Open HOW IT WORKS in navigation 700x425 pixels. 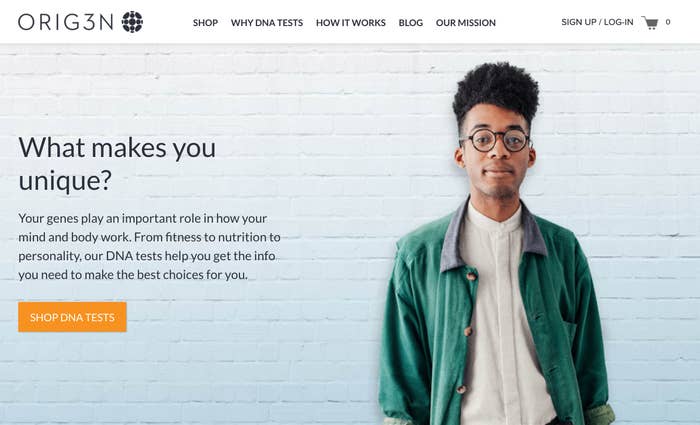[x=351, y=23]
